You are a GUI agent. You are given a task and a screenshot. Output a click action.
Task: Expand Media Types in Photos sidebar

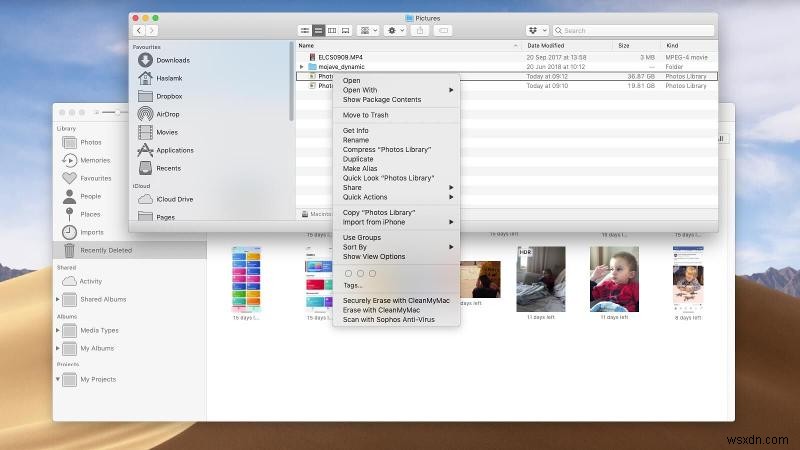[x=58, y=330]
